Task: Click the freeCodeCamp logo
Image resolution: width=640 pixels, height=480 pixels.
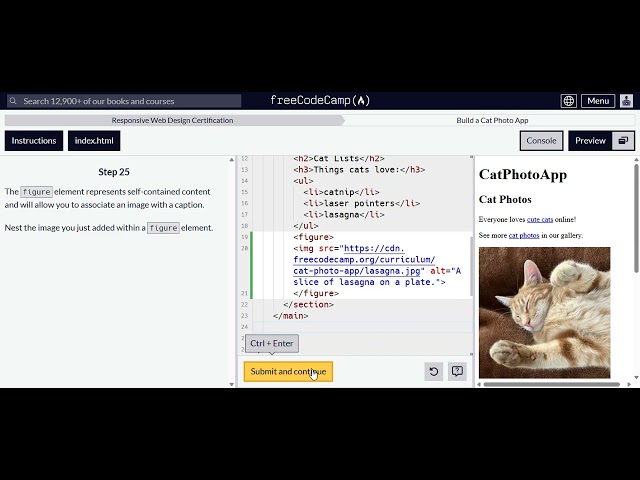Action: (320, 100)
